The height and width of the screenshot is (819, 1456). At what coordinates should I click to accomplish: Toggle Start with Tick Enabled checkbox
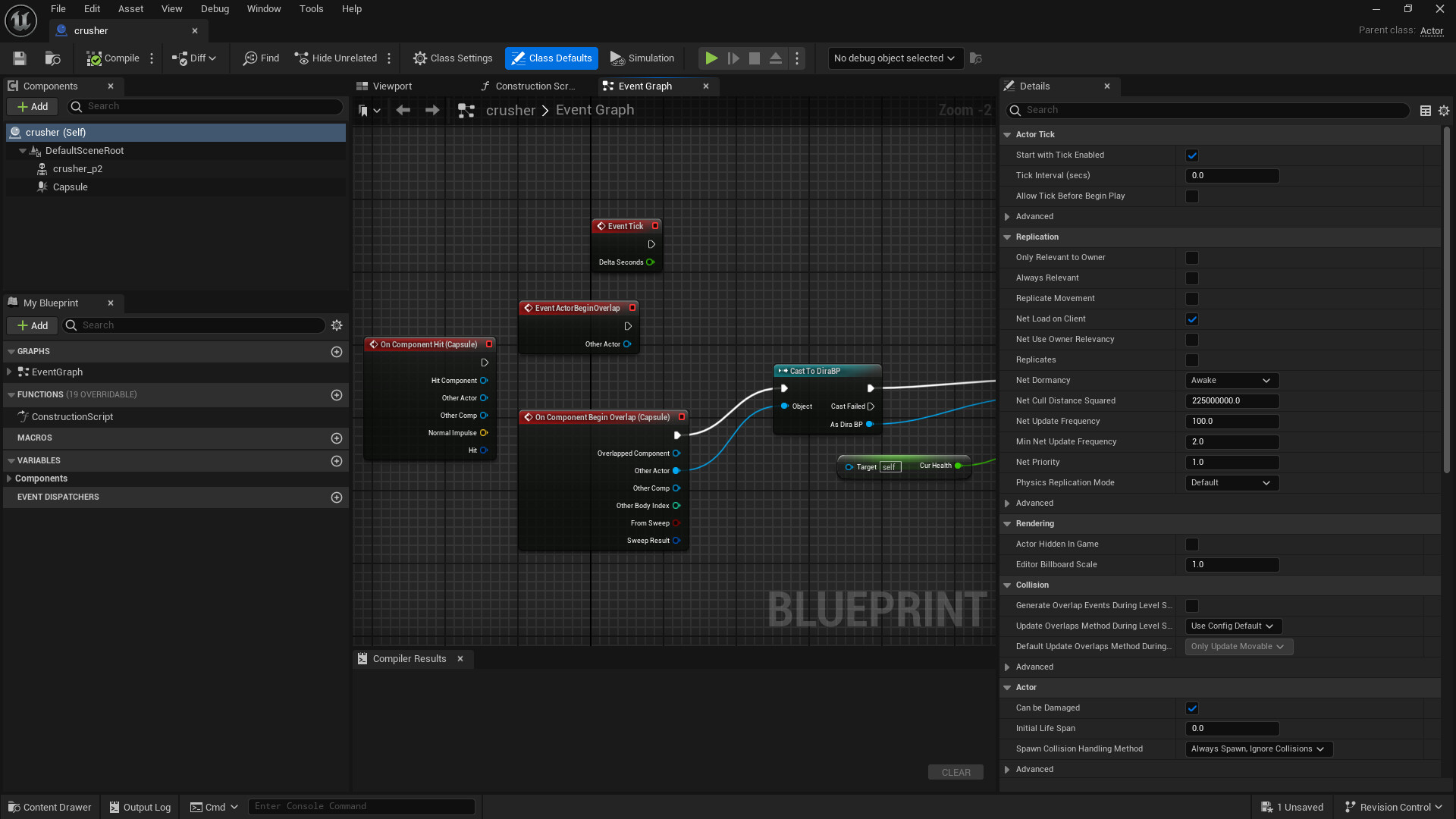pos(1192,155)
